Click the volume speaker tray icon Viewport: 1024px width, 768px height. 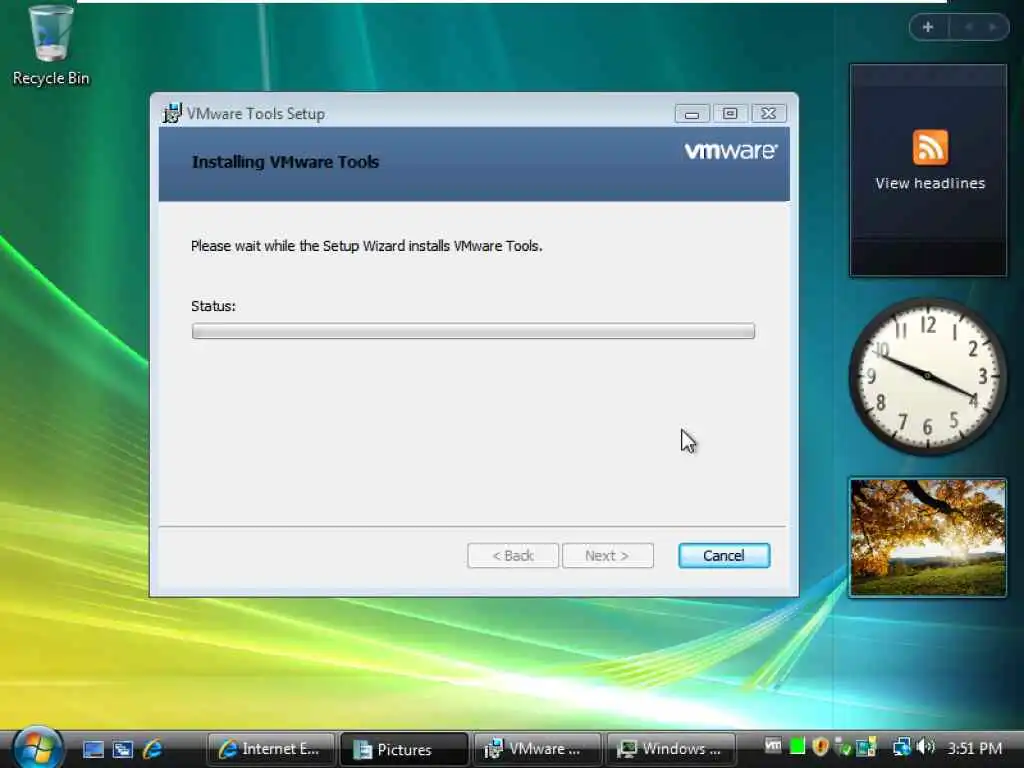click(x=926, y=746)
